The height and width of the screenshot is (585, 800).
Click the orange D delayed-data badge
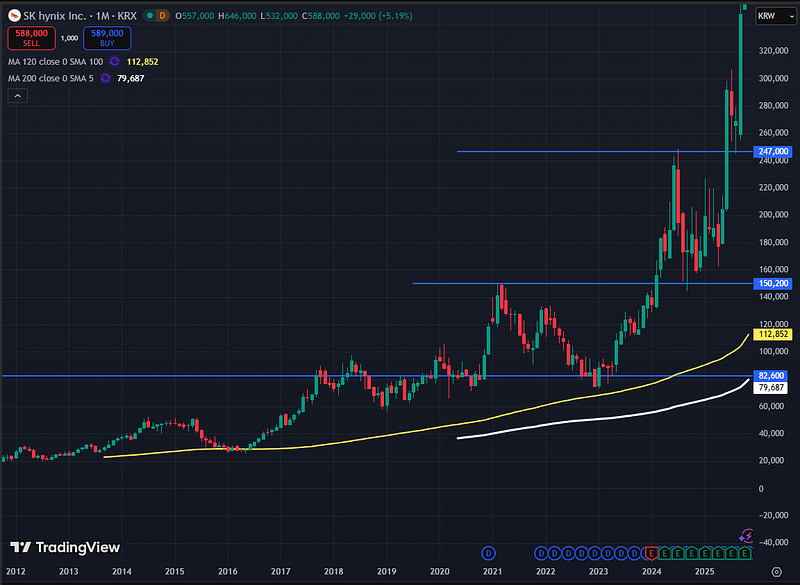(162, 16)
